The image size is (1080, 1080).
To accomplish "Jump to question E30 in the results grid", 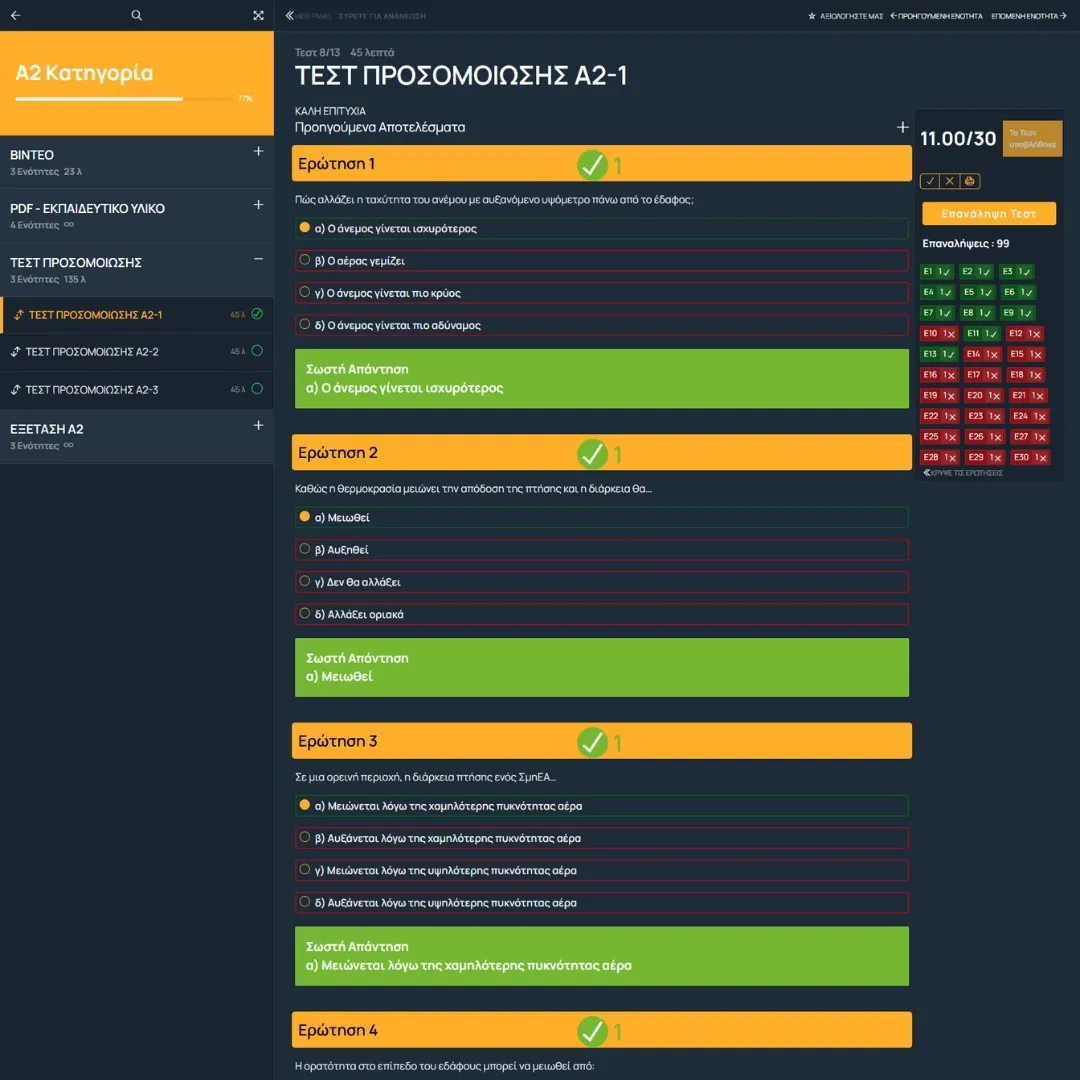I will pos(1030,457).
